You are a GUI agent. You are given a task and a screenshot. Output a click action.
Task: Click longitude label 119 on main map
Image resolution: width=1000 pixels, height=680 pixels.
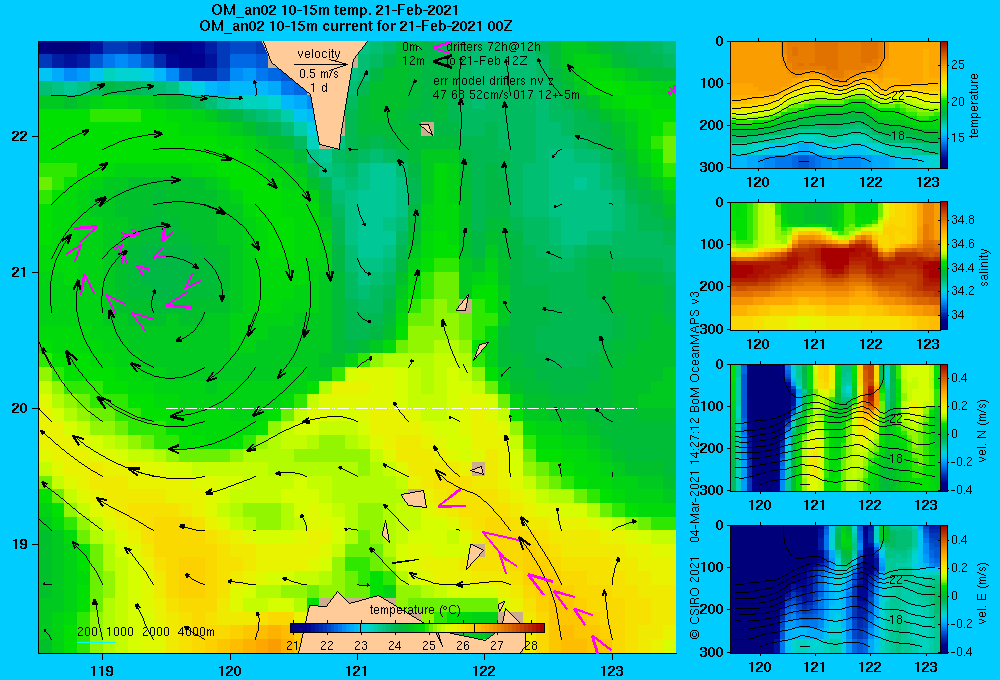(102, 671)
